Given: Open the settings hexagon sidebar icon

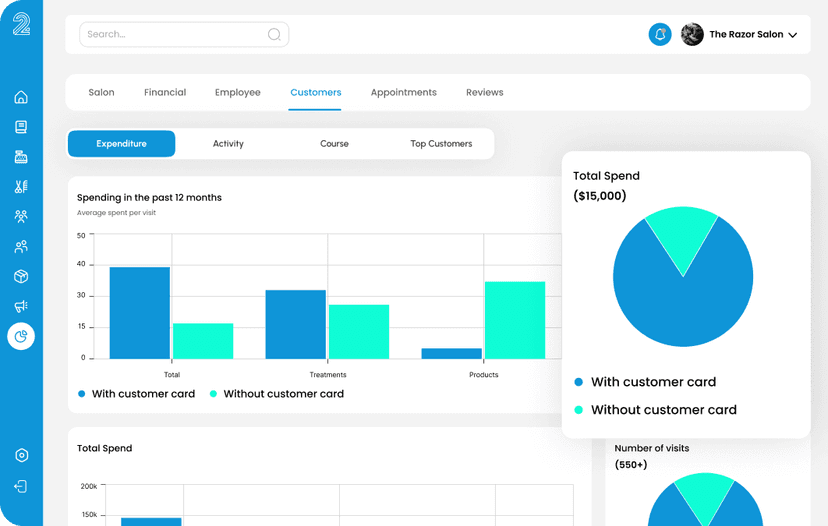Looking at the screenshot, I should pos(22,455).
